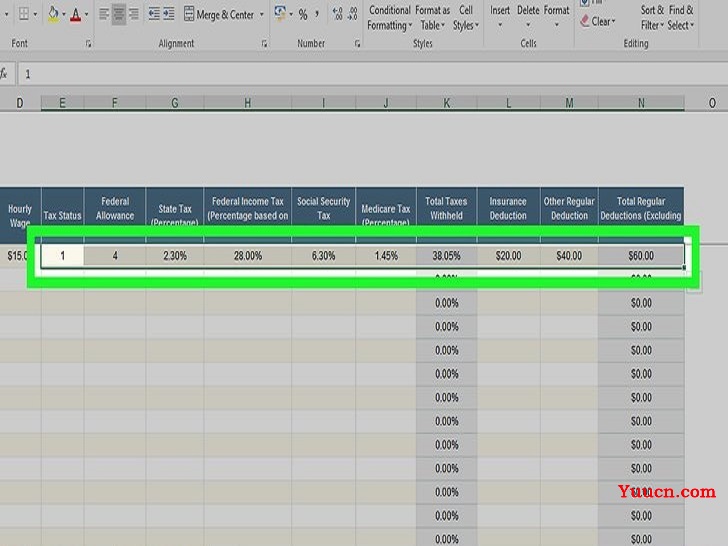728x546 pixels.
Task: Open the Insert cells dropdown
Action: coord(500,16)
